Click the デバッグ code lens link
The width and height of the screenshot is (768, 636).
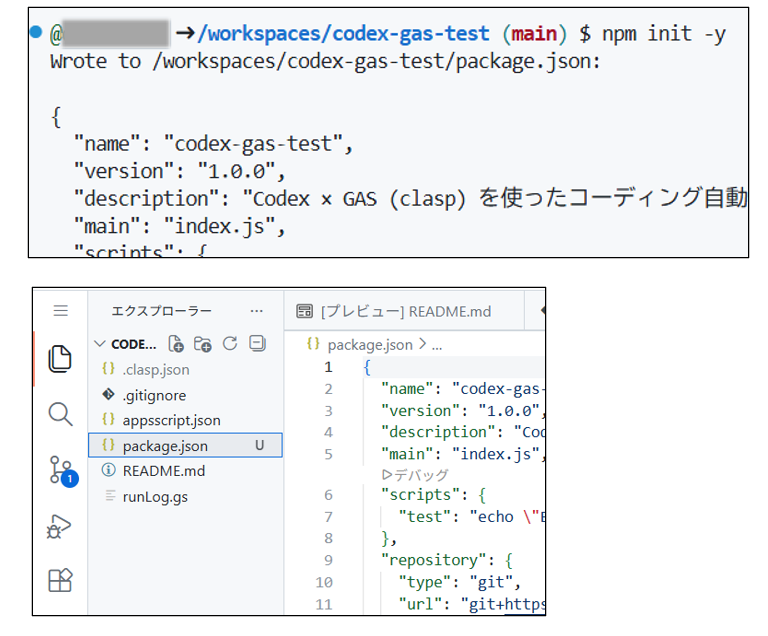(414, 474)
